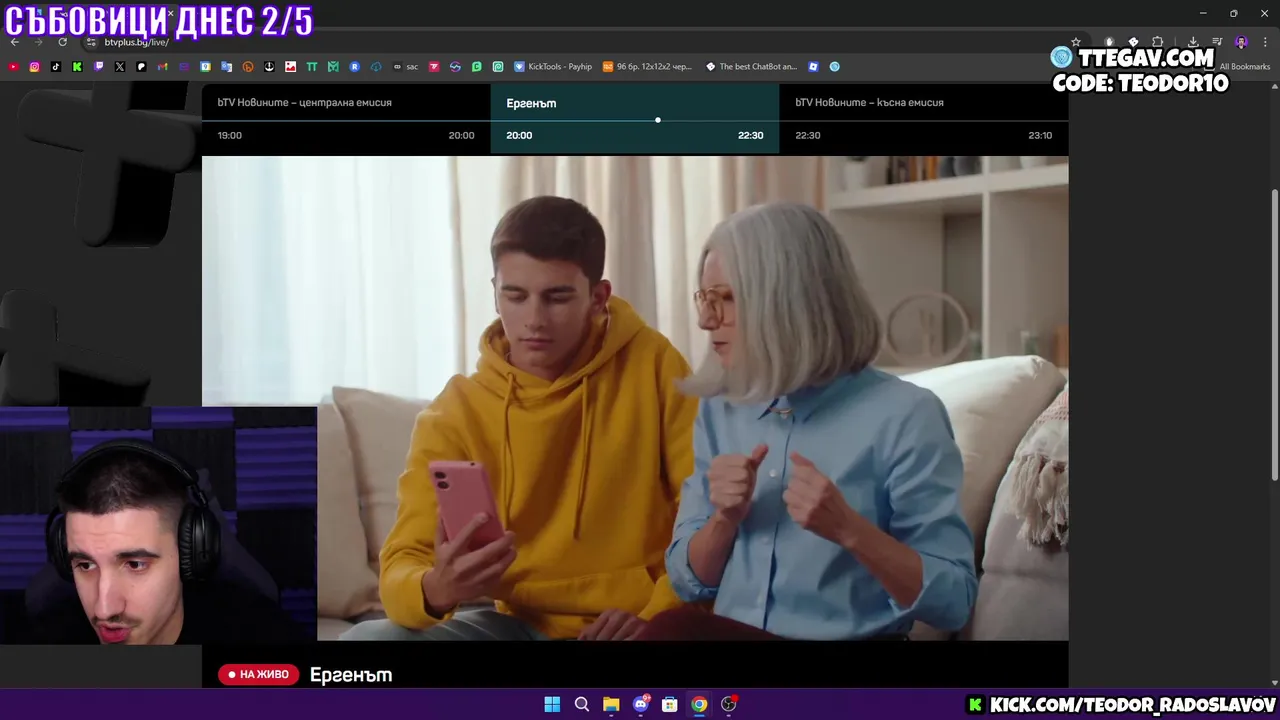Open the cloud download bookmark icon
Image resolution: width=1280 pixels, height=720 pixels.
click(x=376, y=67)
